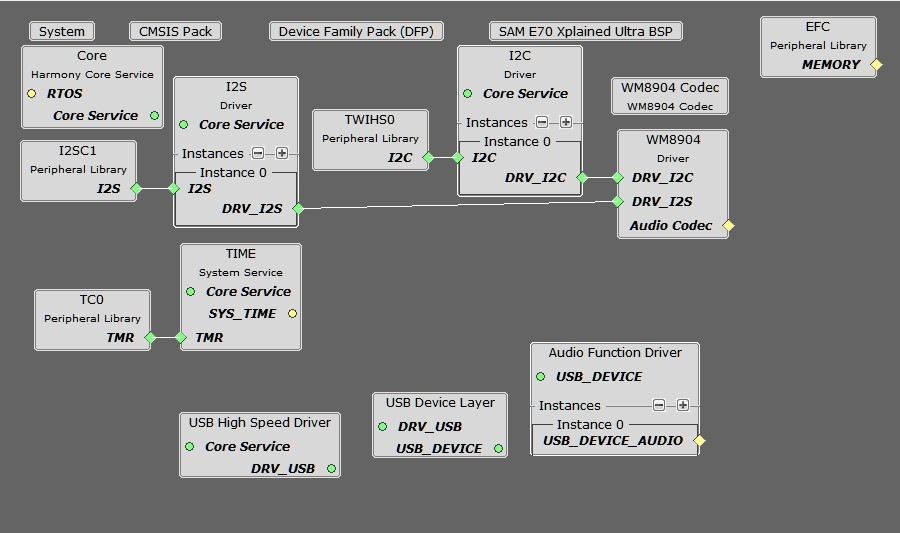This screenshot has width=900, height=533.
Task: Click the yellow MEMORY diamond on EFC block
Action: click(876, 65)
